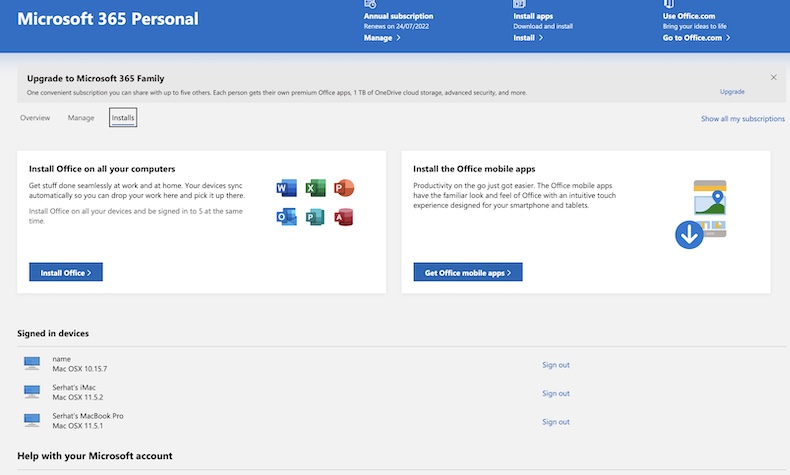This screenshot has width=790, height=475.
Task: Sign out the 'name' Mac OSX 10.15.7 device
Action: [x=556, y=365]
